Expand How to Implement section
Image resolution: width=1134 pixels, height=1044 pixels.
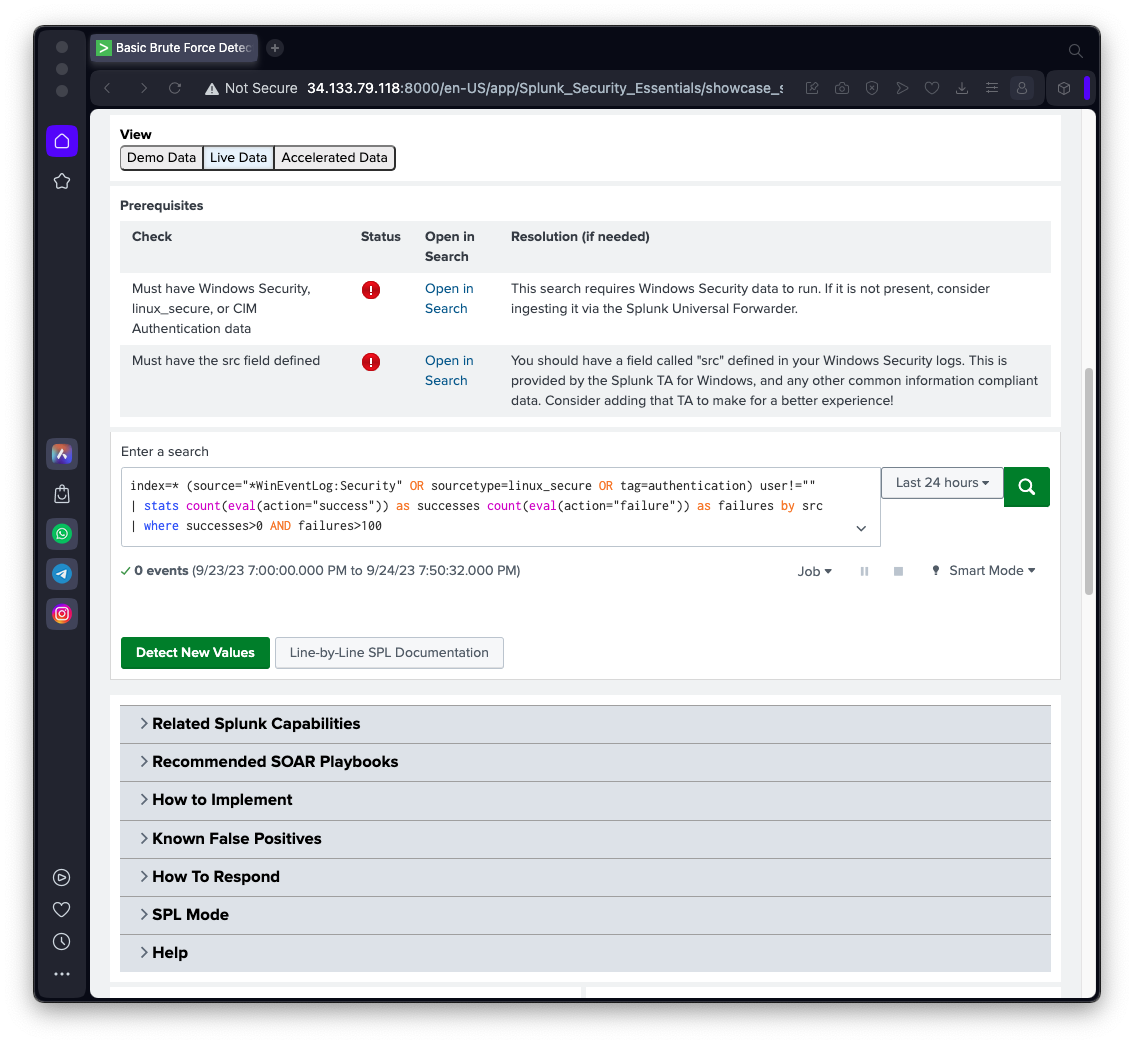pos(585,800)
